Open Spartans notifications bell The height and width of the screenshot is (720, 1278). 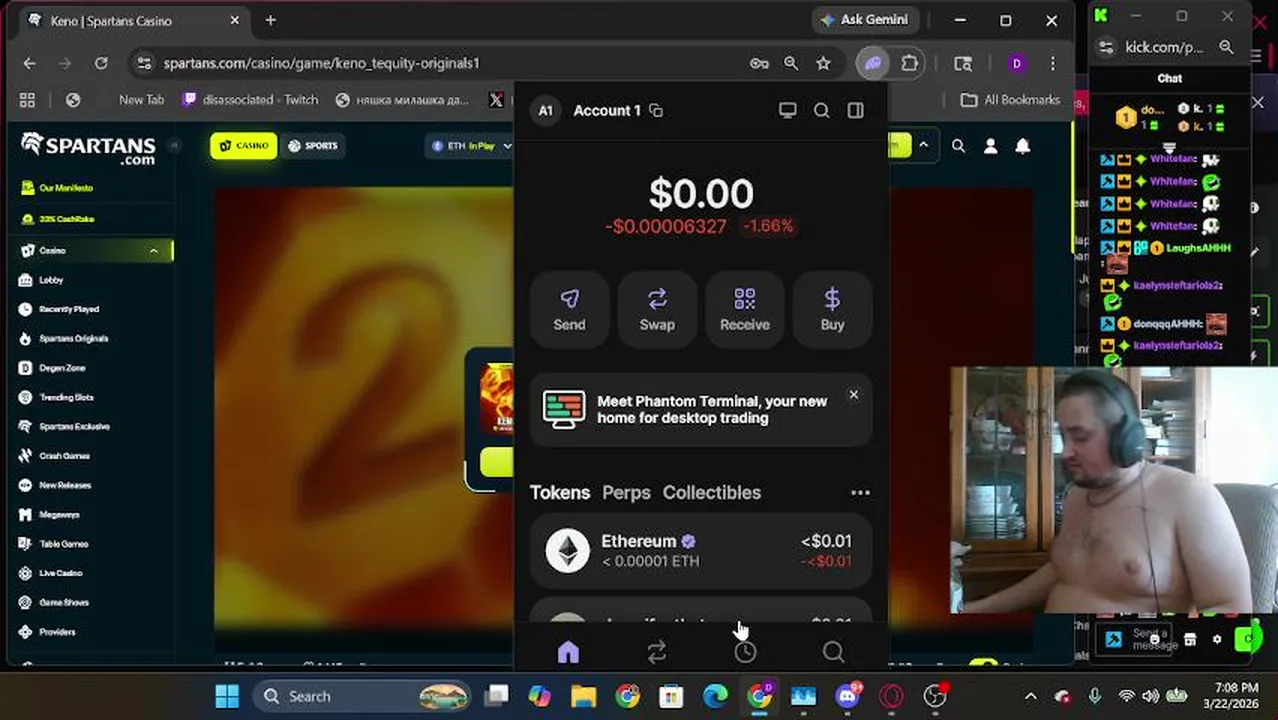pyautogui.click(x=1023, y=146)
